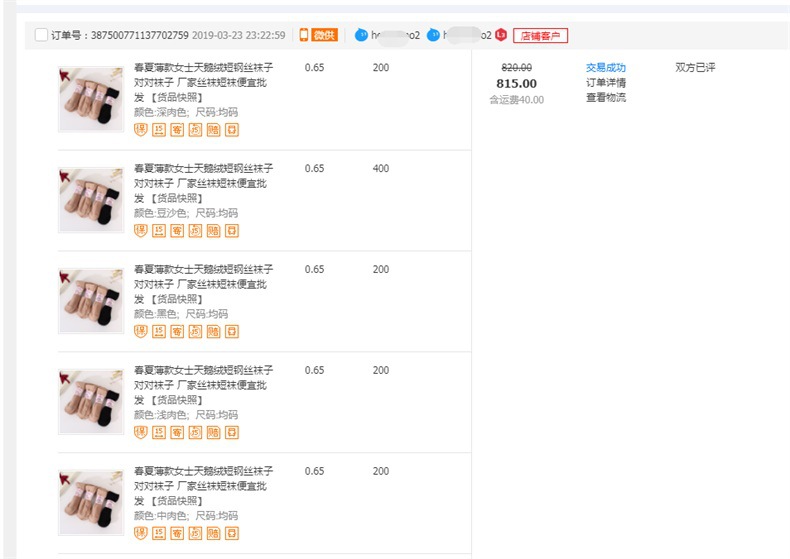Click 保 shield icon in 浅肉色 row
The height and width of the screenshot is (559, 790).
click(141, 433)
